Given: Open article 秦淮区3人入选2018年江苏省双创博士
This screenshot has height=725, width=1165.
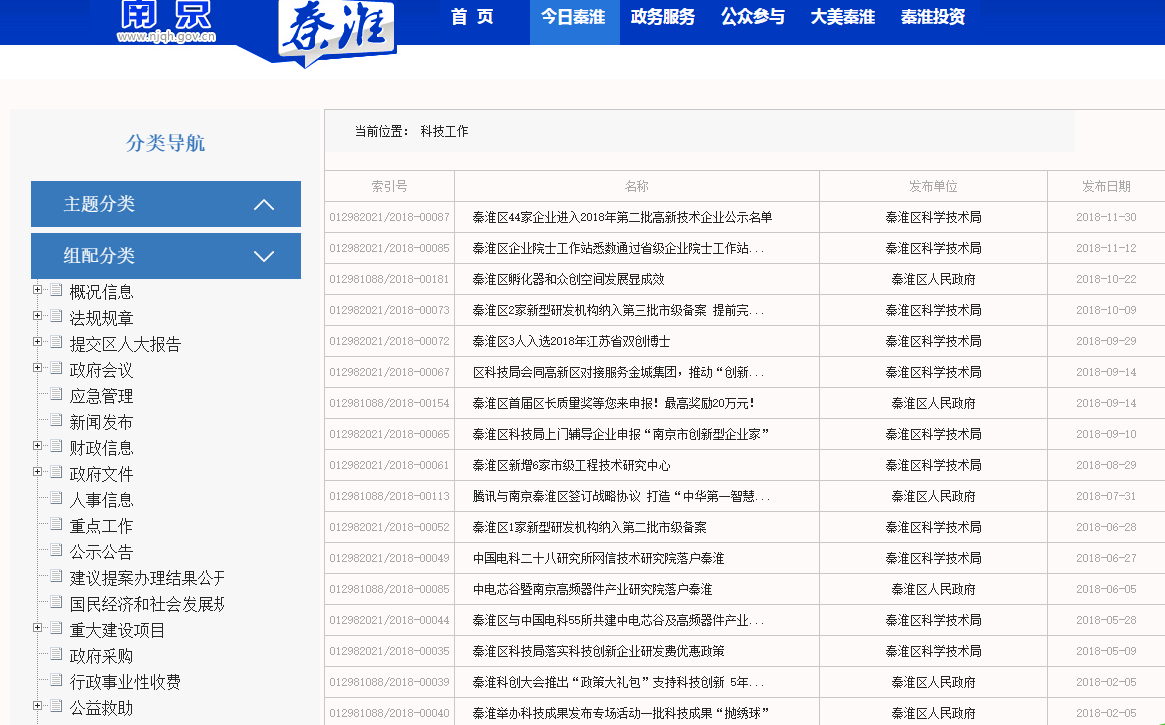Looking at the screenshot, I should [x=571, y=342].
